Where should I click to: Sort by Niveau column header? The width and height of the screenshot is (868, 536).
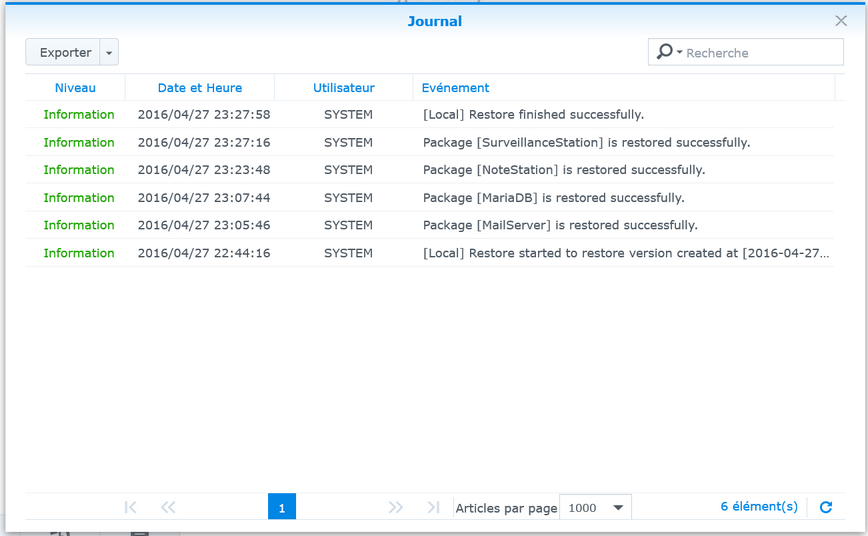tap(75, 87)
